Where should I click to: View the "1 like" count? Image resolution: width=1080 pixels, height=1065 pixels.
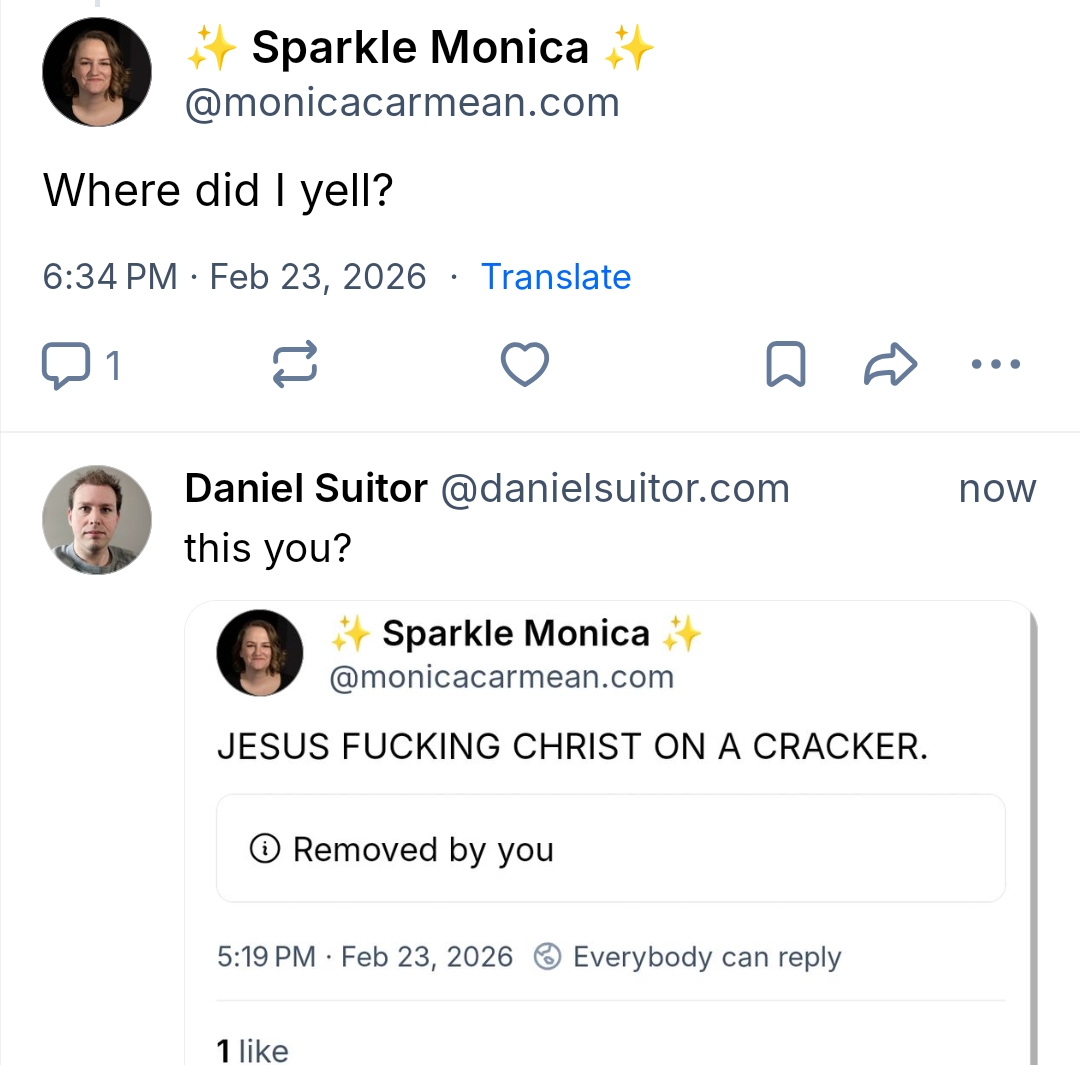253,1050
